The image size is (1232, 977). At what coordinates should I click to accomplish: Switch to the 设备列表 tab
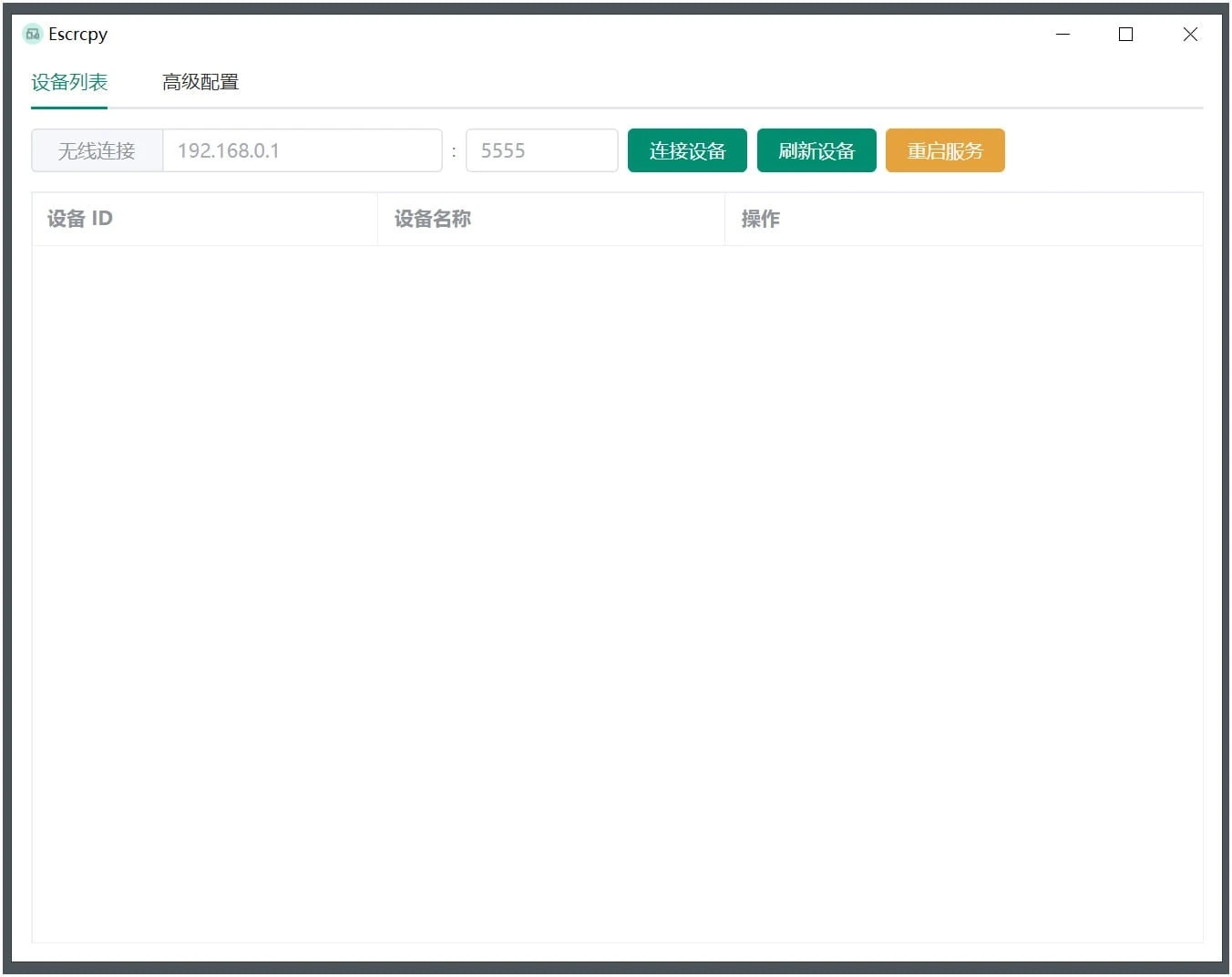[69, 82]
